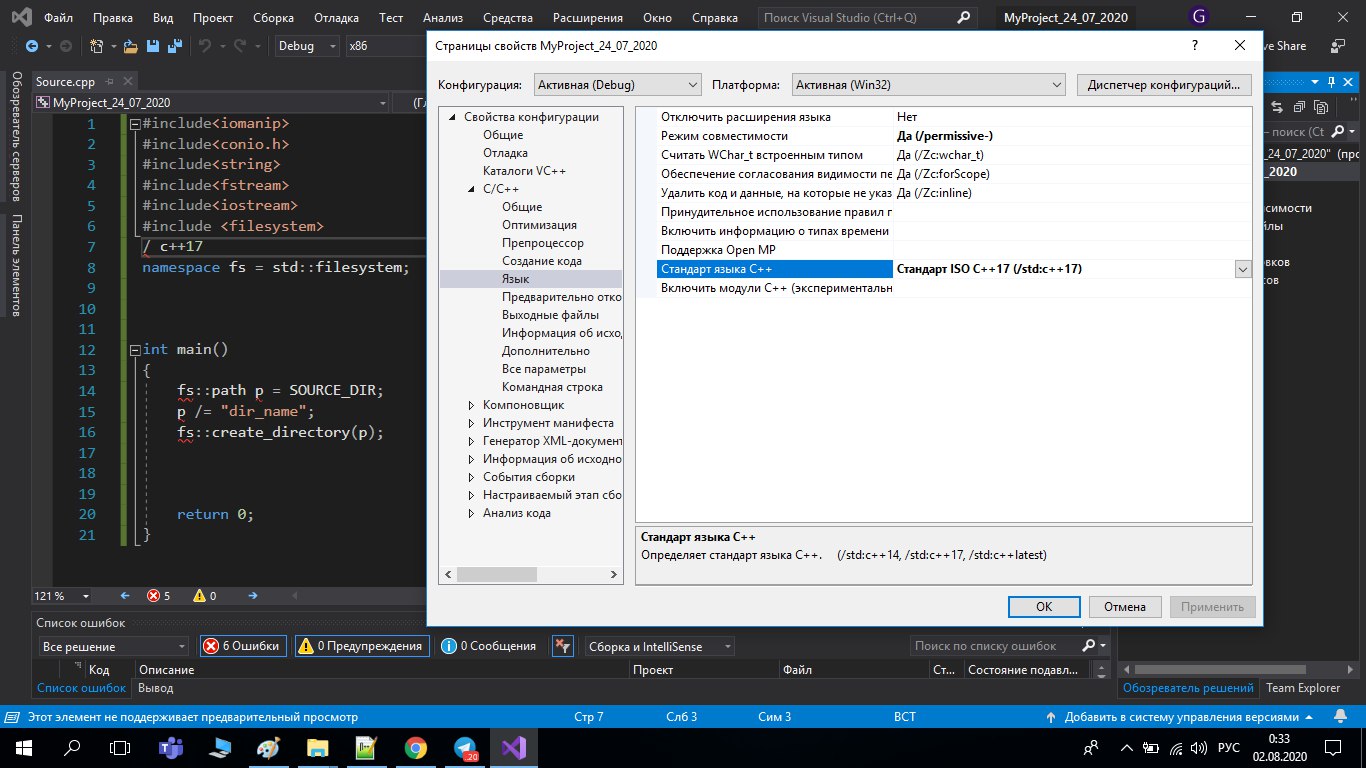Open Telegram from taskbar
The image size is (1366, 768).
point(465,747)
